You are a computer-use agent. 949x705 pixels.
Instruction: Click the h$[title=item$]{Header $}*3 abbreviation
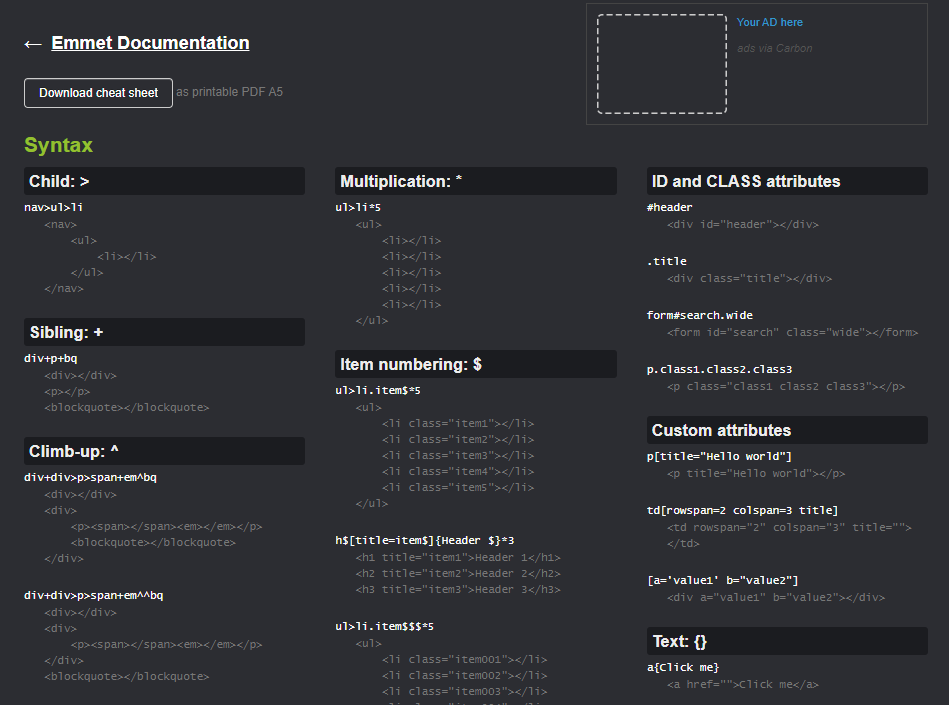pyautogui.click(x=425, y=540)
